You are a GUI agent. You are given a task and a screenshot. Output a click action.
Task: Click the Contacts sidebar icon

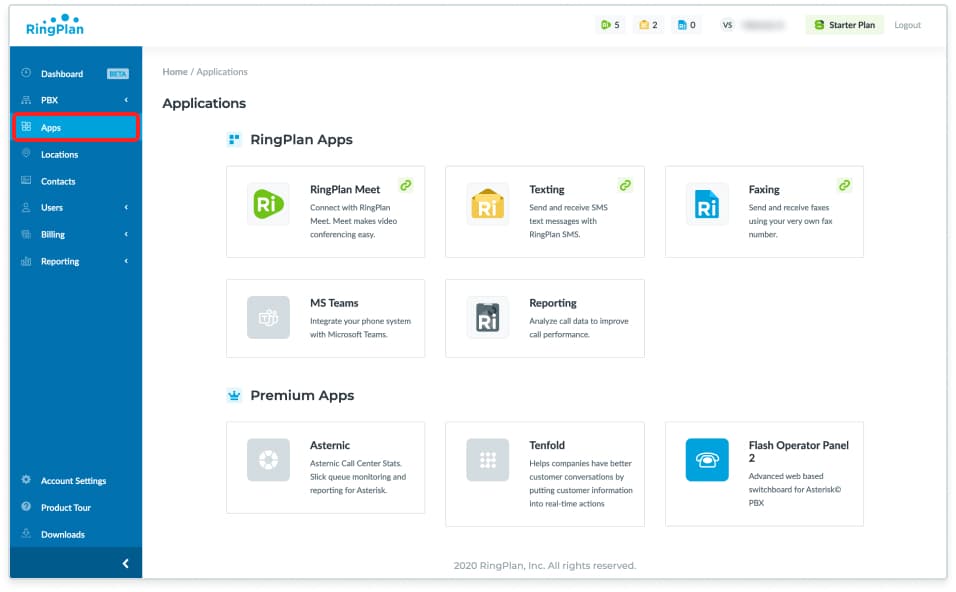pos(26,180)
